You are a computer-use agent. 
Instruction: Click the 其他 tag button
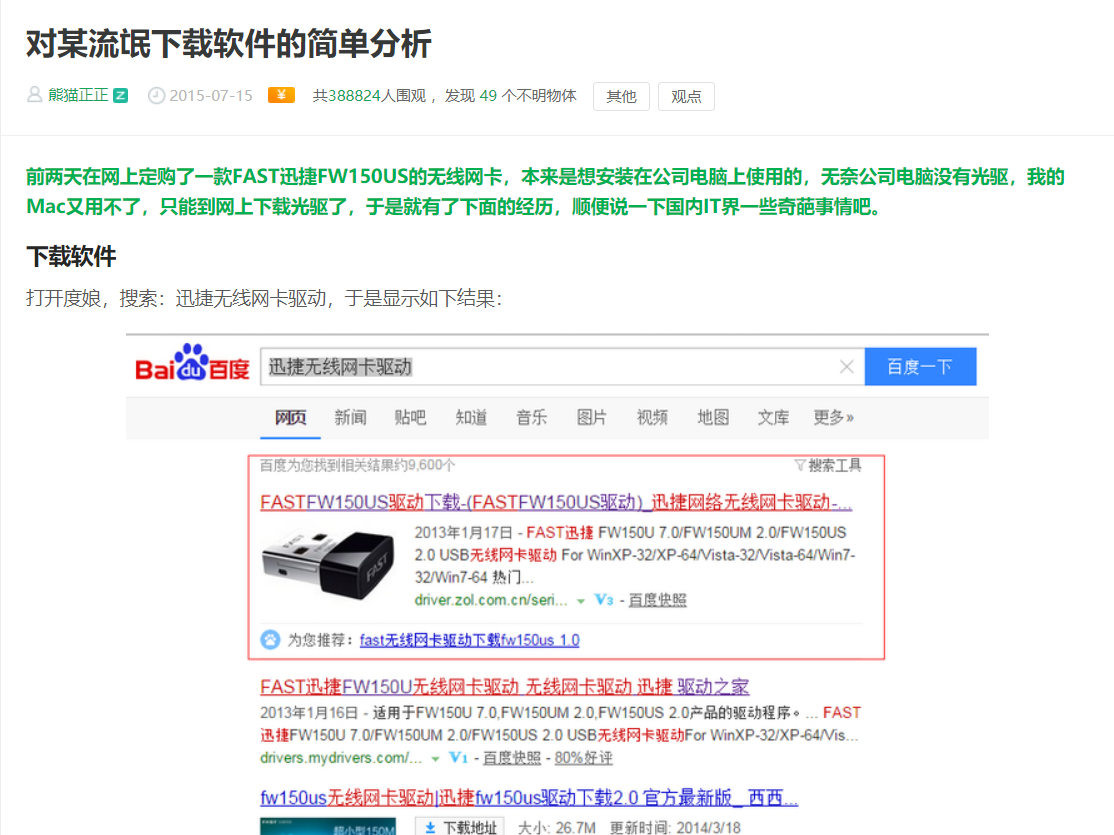click(621, 97)
